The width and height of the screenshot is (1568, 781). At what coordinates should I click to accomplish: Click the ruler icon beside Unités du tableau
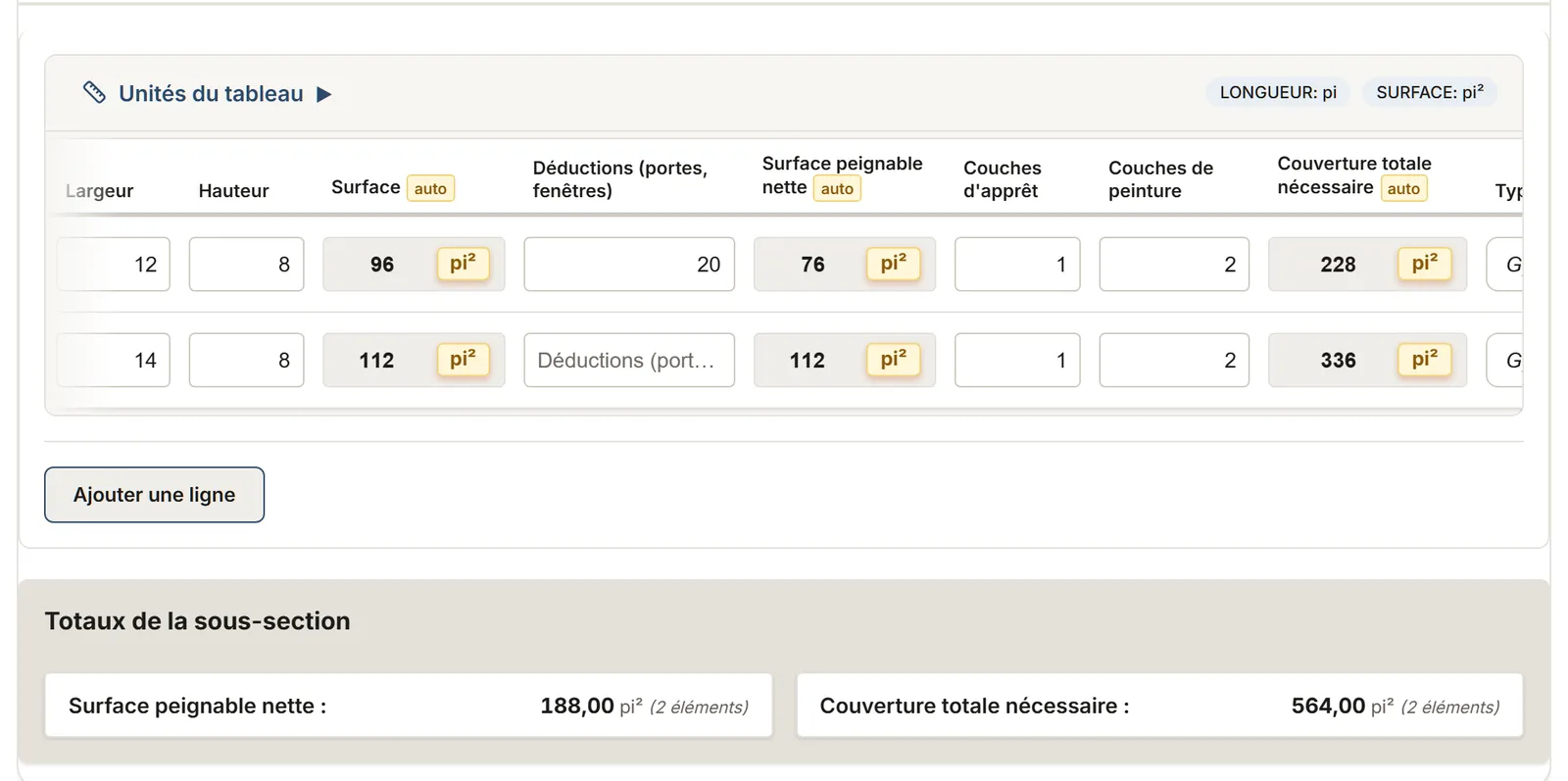[x=94, y=93]
